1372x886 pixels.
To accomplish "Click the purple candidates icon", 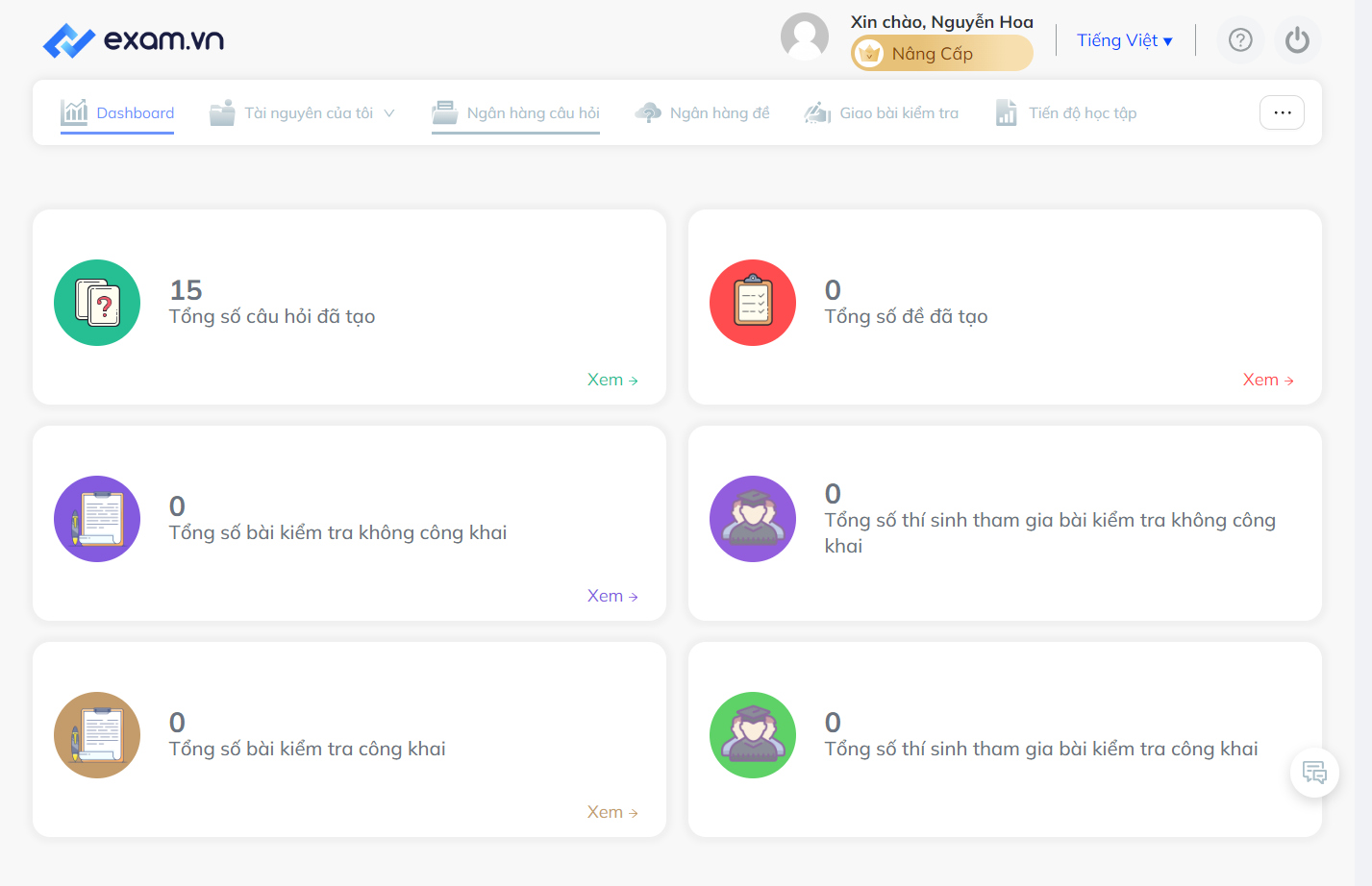I will coord(753,519).
